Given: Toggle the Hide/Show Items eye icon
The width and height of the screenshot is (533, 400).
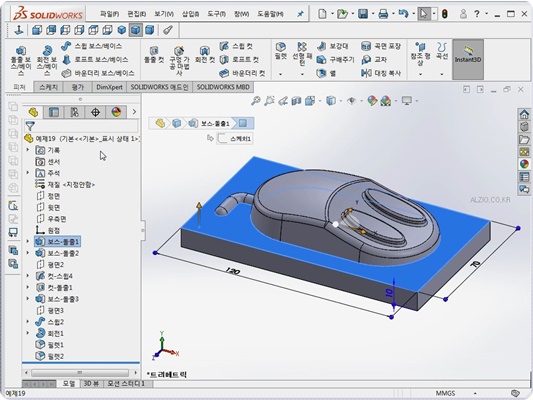Looking at the screenshot, I should point(351,101).
